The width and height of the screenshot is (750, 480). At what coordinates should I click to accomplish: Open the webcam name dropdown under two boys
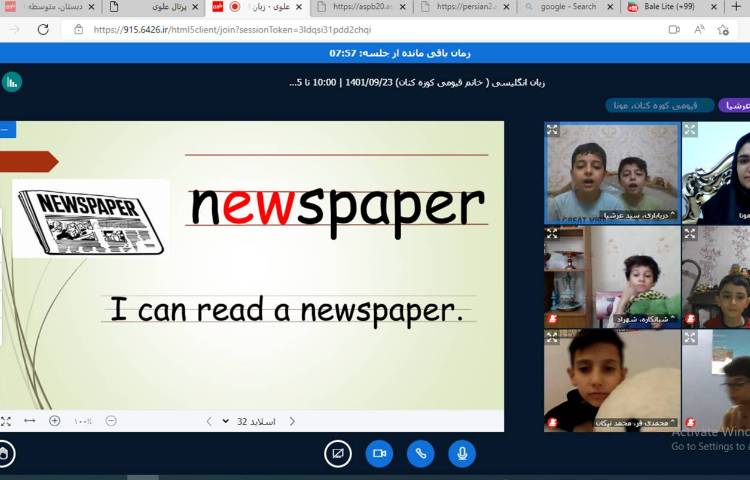[622, 215]
